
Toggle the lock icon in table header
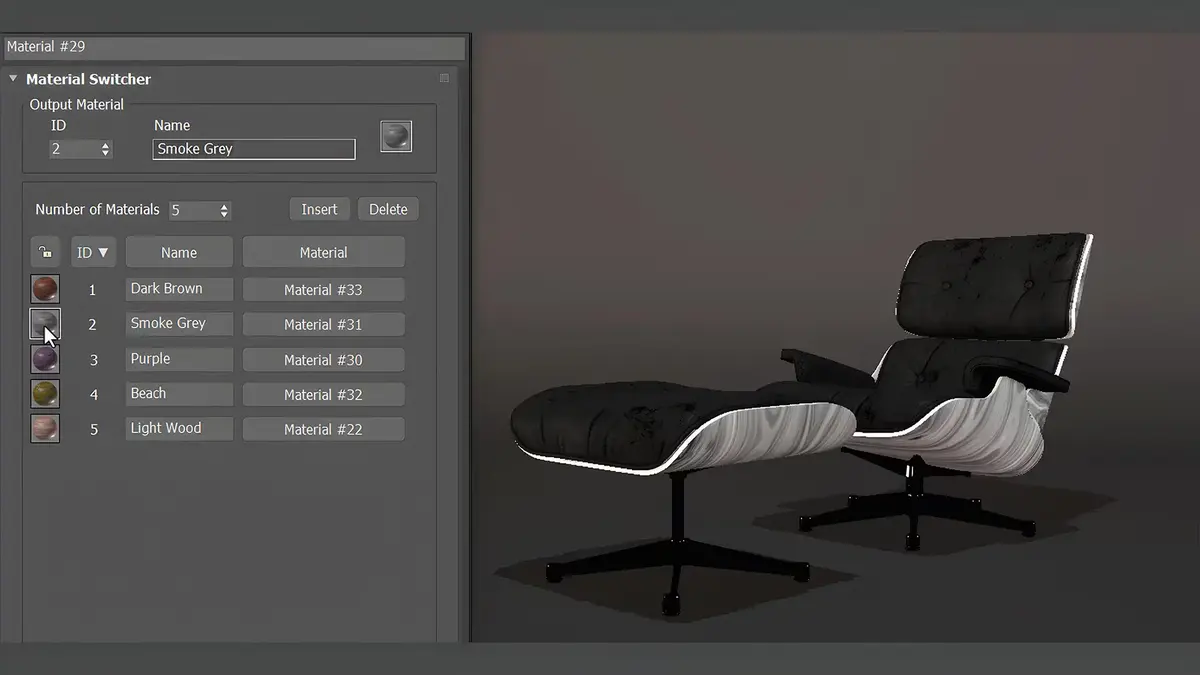pyautogui.click(x=45, y=253)
